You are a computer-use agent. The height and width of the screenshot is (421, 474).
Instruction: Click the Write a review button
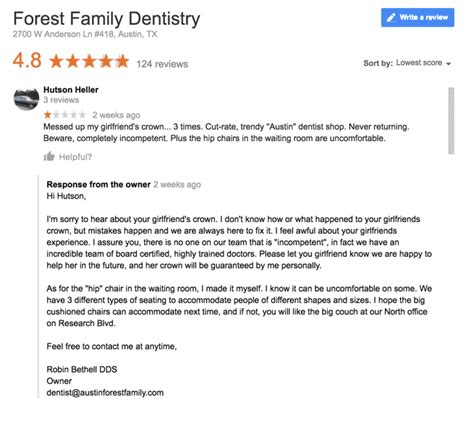(417, 17)
